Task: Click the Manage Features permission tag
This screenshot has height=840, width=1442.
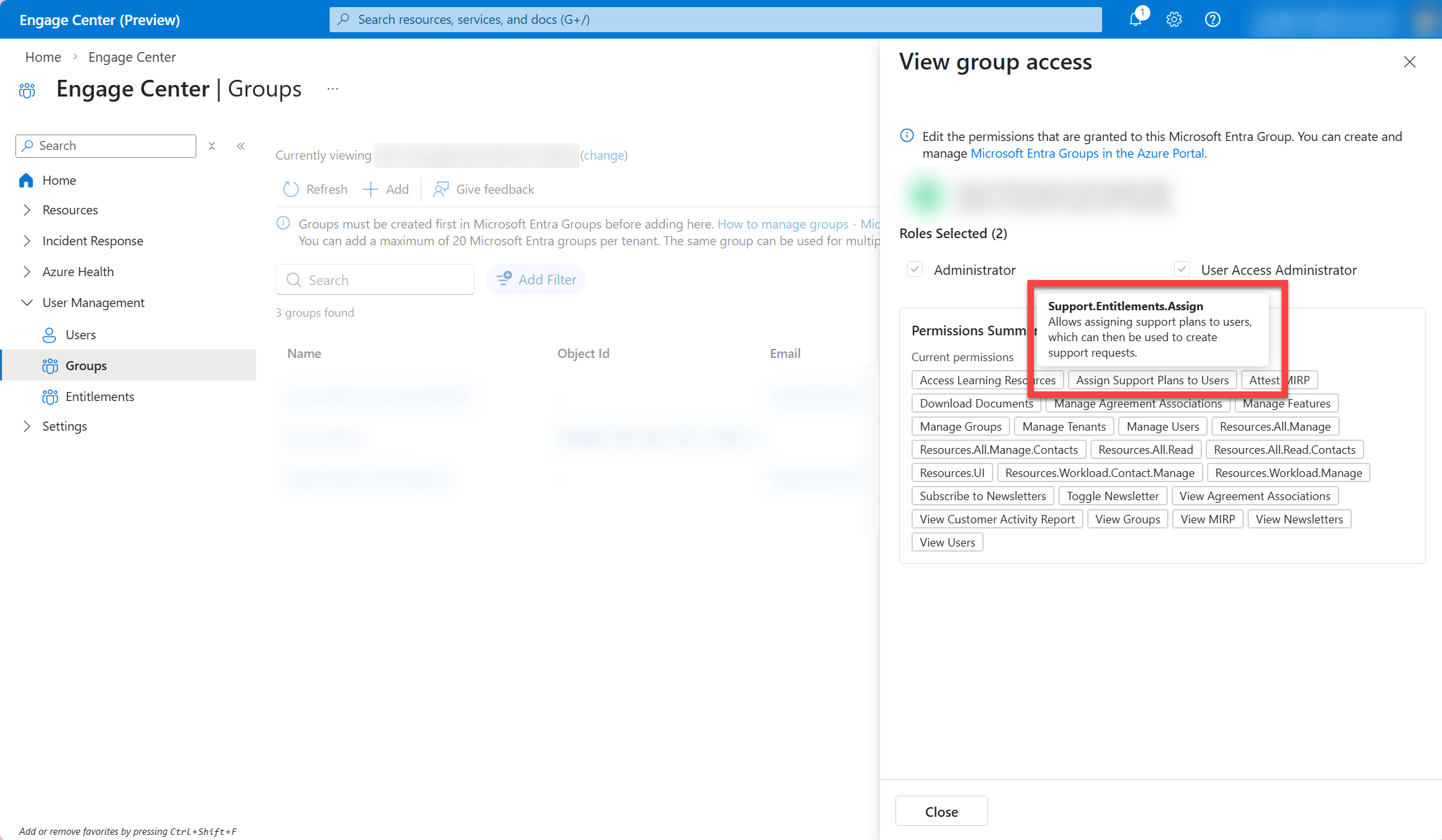Action: click(x=1287, y=403)
